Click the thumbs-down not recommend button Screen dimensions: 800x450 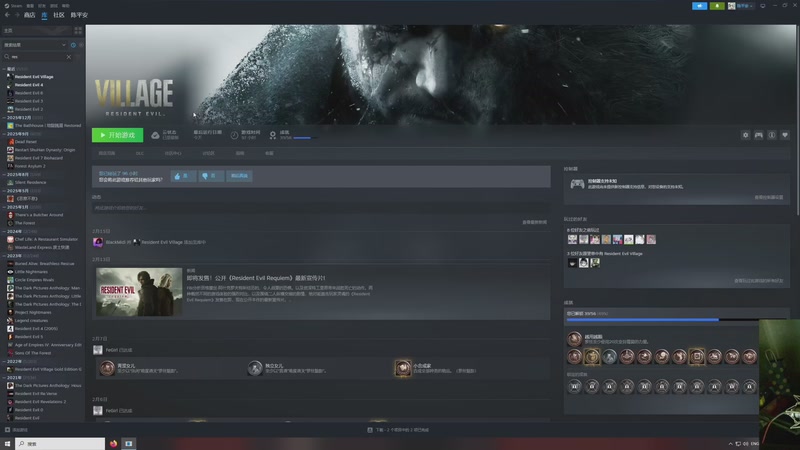[x=210, y=176]
